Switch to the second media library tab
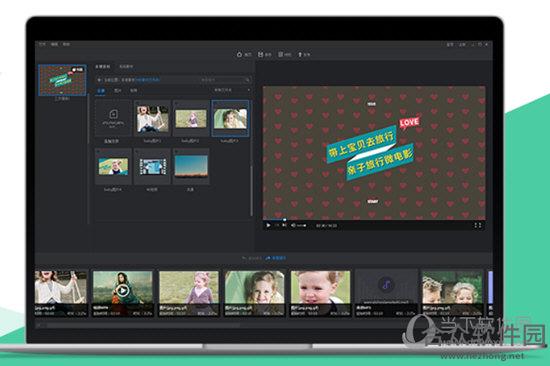Image resolution: width=550 pixels, height=366 pixels. (126, 66)
